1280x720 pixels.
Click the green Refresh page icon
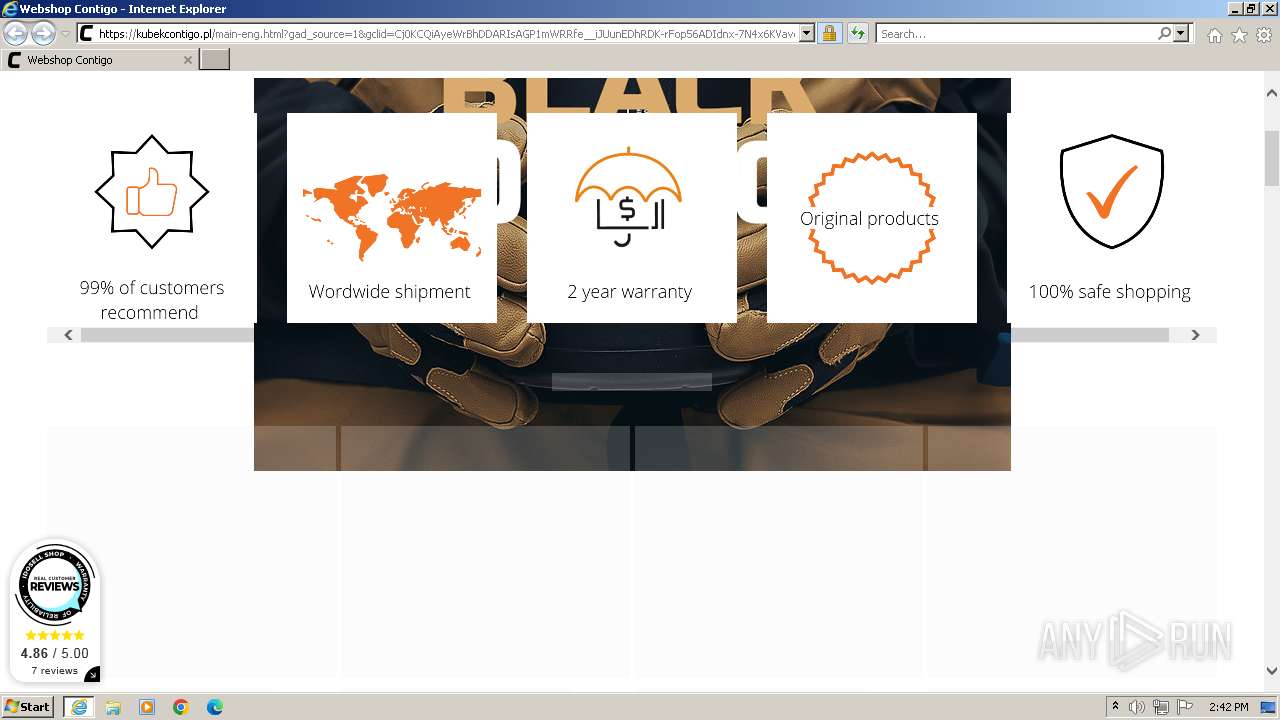tap(858, 33)
